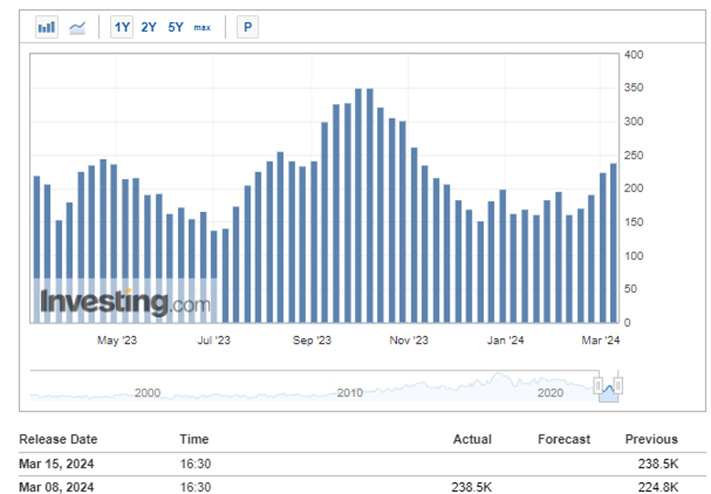
Task: Click Previous value 238.5K in Mar 15 row
Action: coord(658,464)
